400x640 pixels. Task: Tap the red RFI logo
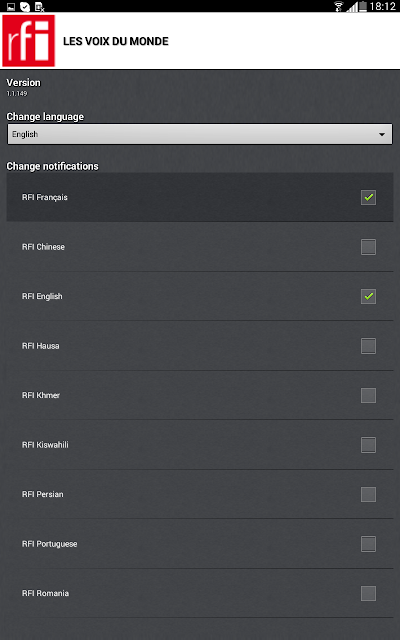coord(29,41)
